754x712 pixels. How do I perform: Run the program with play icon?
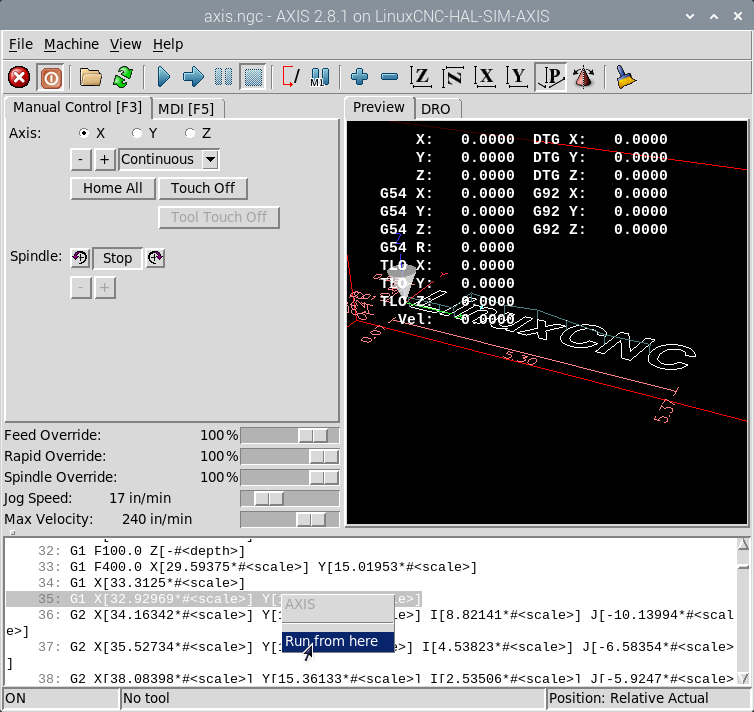coord(164,77)
